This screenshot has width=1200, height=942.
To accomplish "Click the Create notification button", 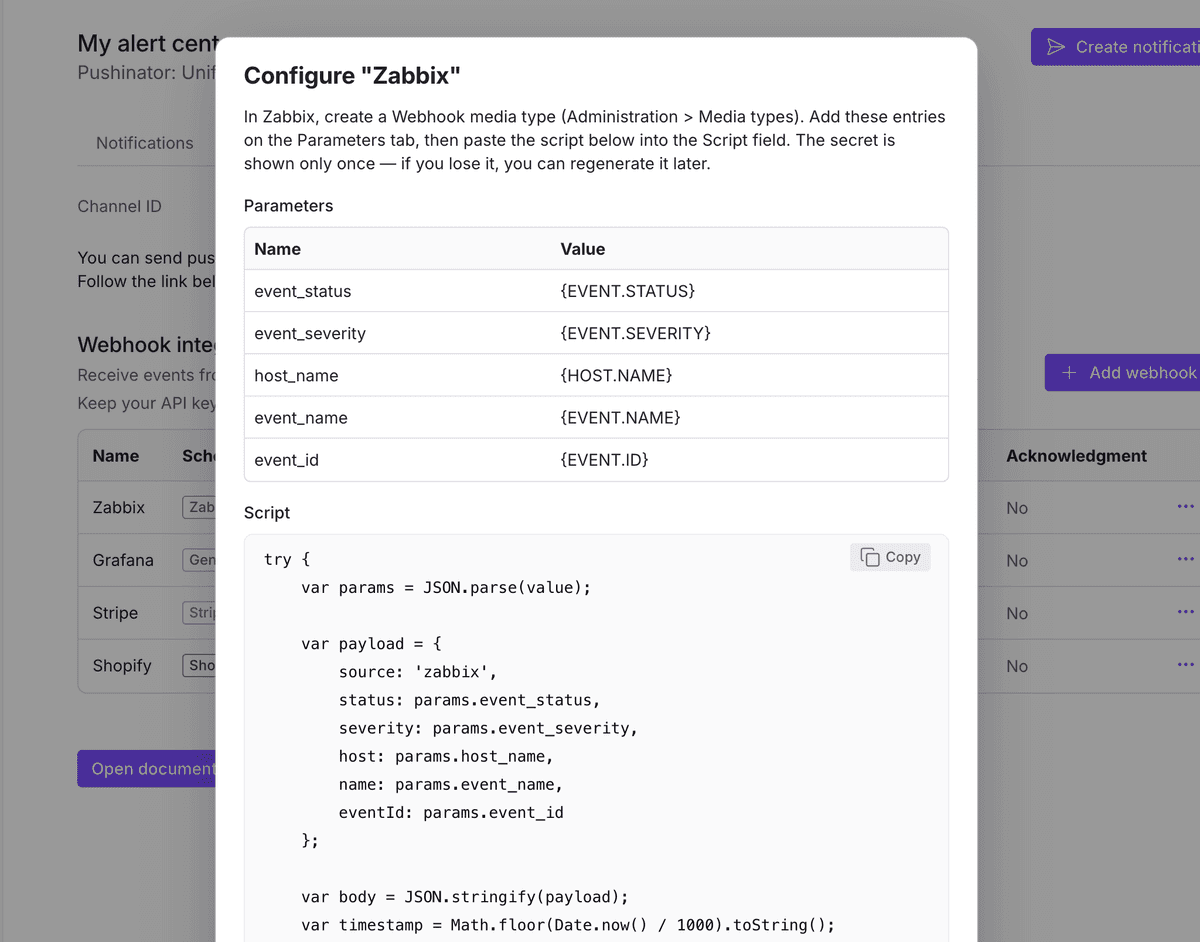I will [x=1115, y=47].
